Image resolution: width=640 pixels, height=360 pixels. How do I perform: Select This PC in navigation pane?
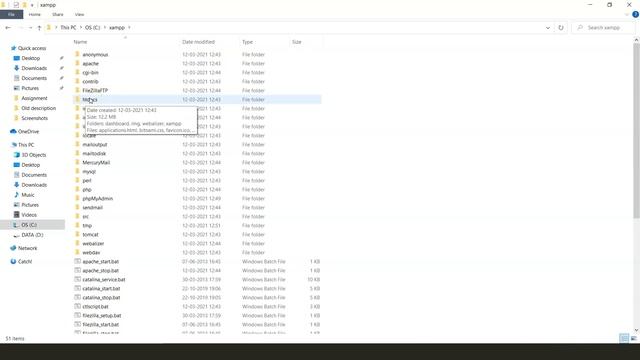pos(26,145)
